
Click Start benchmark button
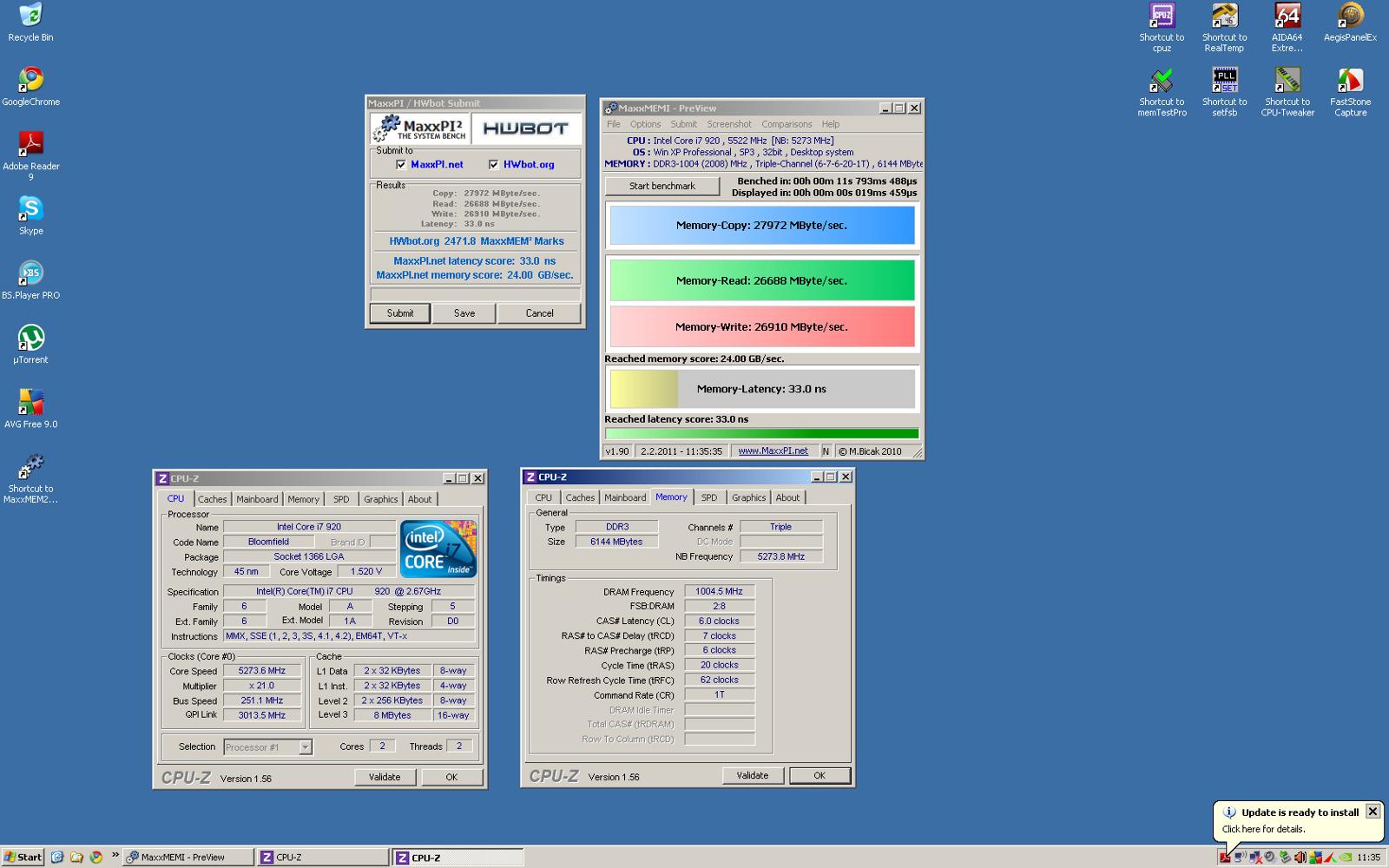click(662, 186)
